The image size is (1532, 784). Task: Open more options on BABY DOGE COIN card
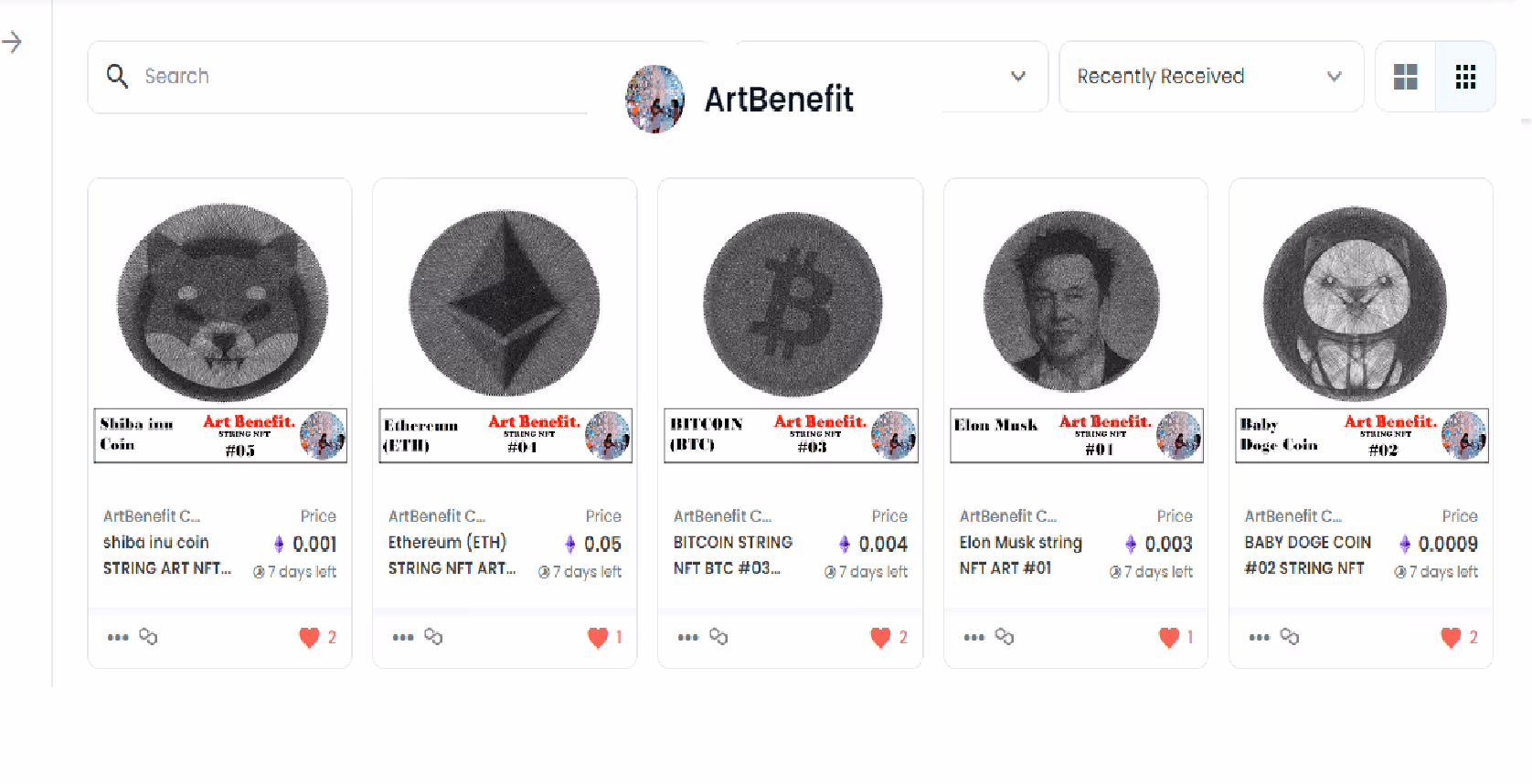tap(1260, 637)
